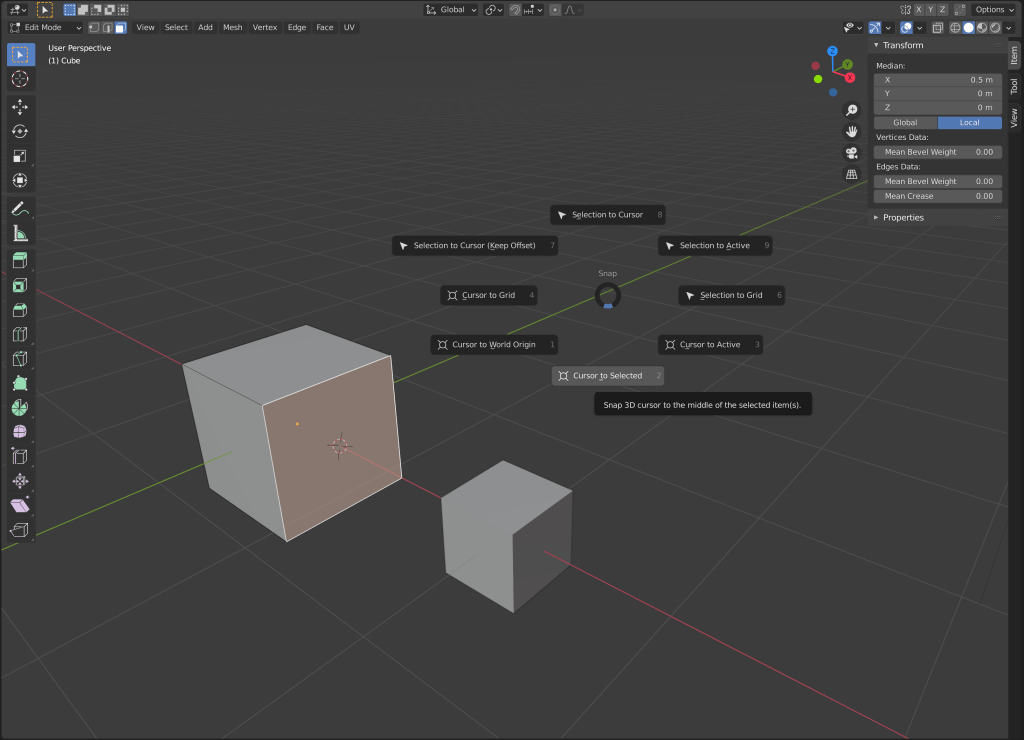Image resolution: width=1024 pixels, height=740 pixels.
Task: Open the Mesh menu
Action: pyautogui.click(x=232, y=27)
